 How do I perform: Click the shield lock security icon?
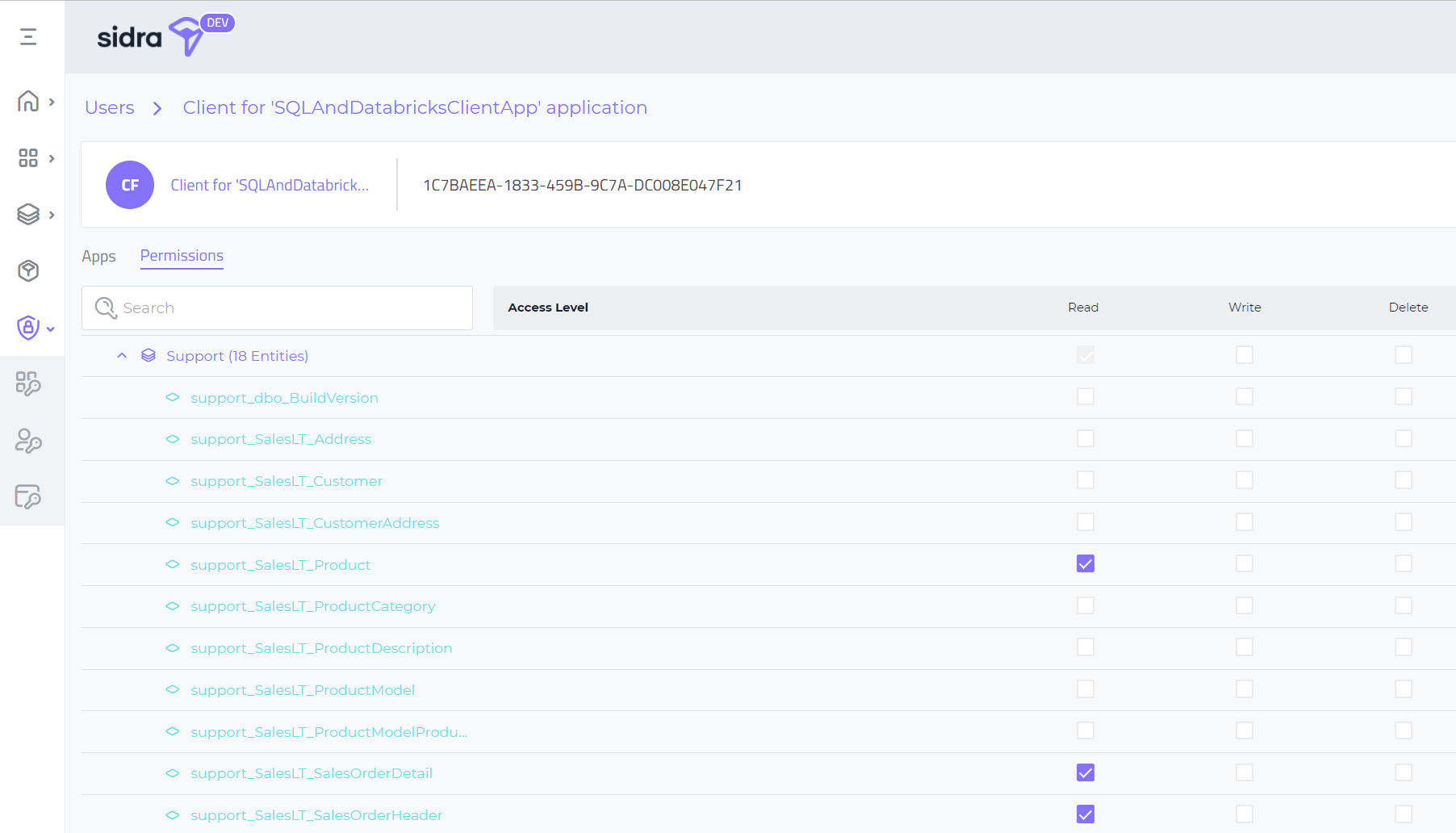(28, 328)
